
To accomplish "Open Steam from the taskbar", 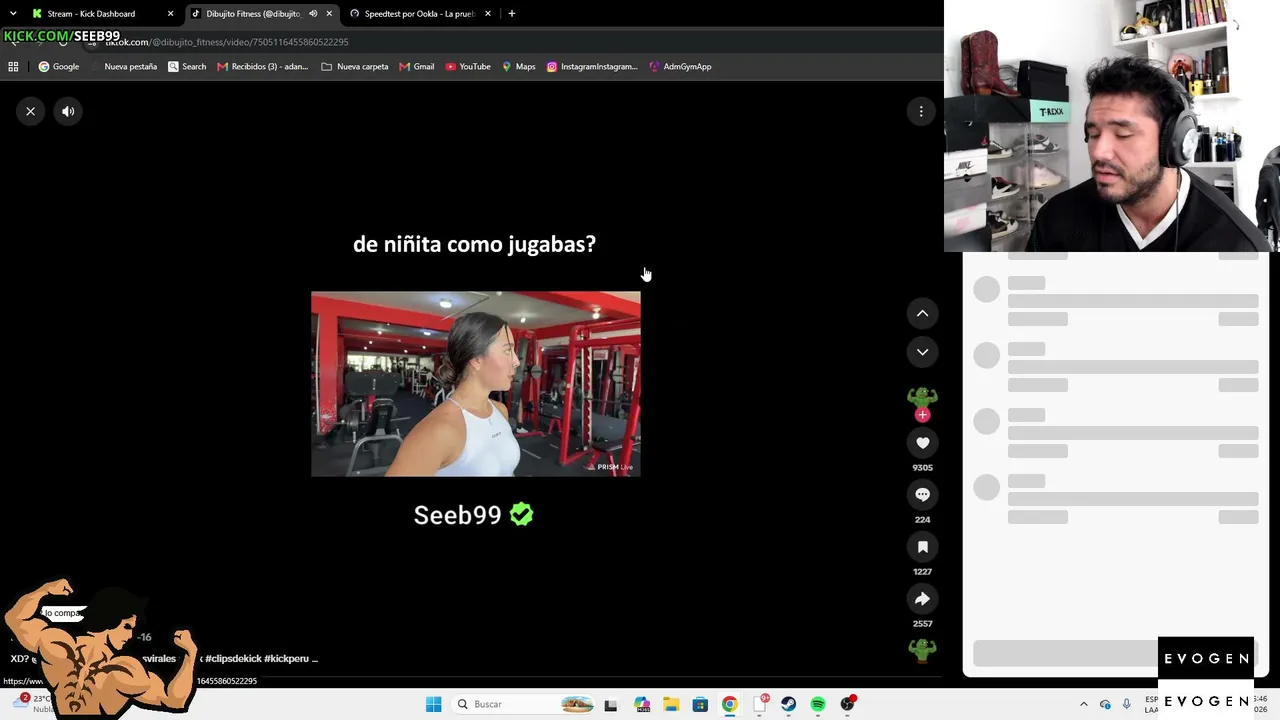I will tap(789, 704).
